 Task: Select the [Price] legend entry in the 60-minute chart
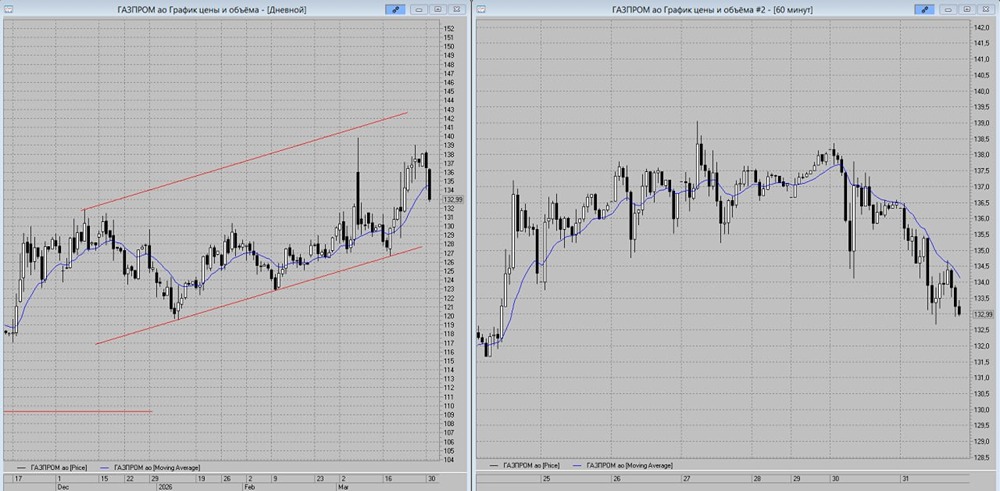524,466
